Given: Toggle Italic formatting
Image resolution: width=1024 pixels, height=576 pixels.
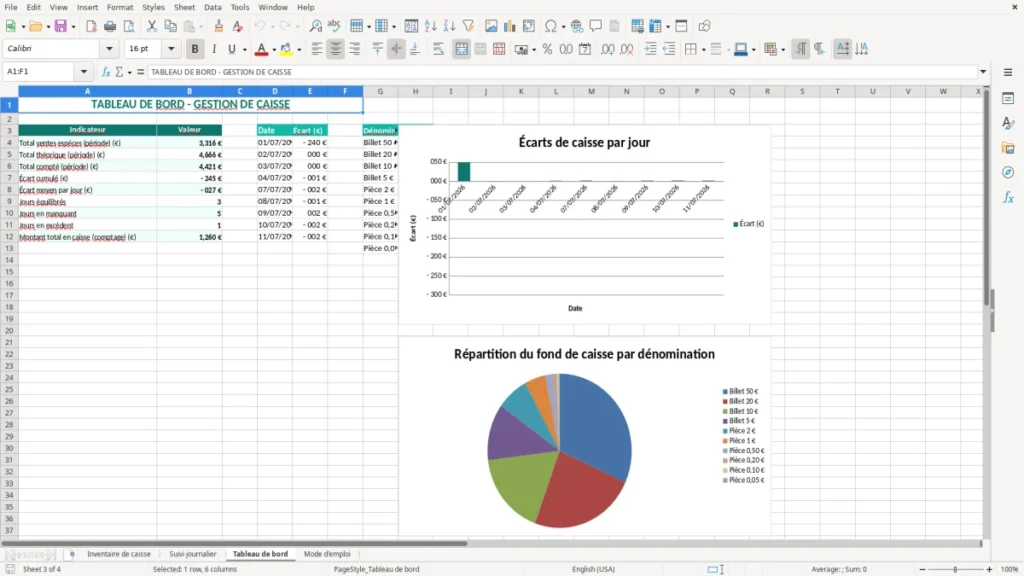Looking at the screenshot, I should coord(214,49).
